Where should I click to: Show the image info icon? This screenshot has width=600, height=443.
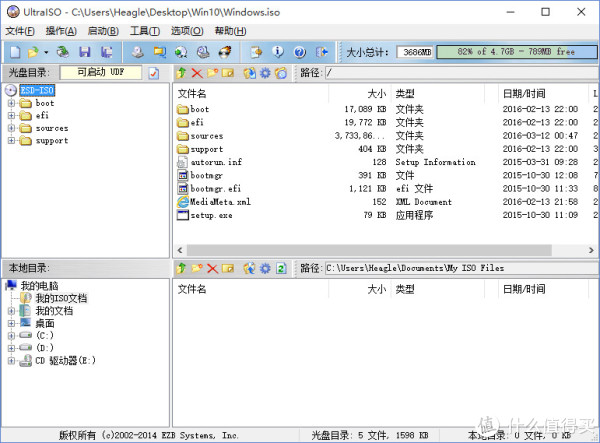[x=278, y=52]
